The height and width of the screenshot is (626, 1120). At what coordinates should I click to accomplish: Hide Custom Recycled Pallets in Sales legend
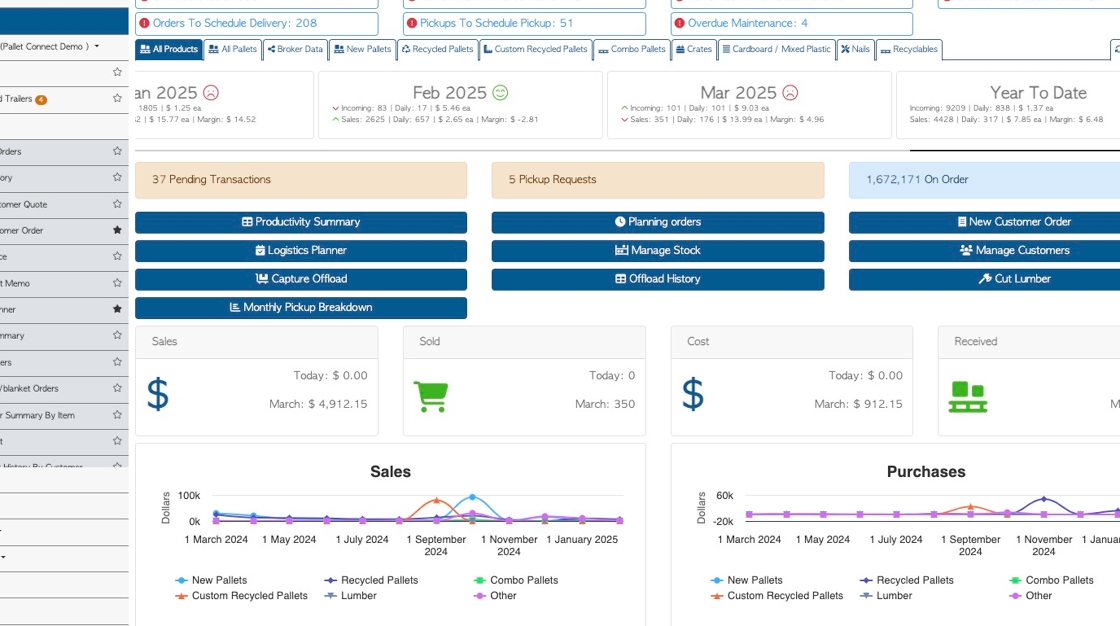coord(241,595)
